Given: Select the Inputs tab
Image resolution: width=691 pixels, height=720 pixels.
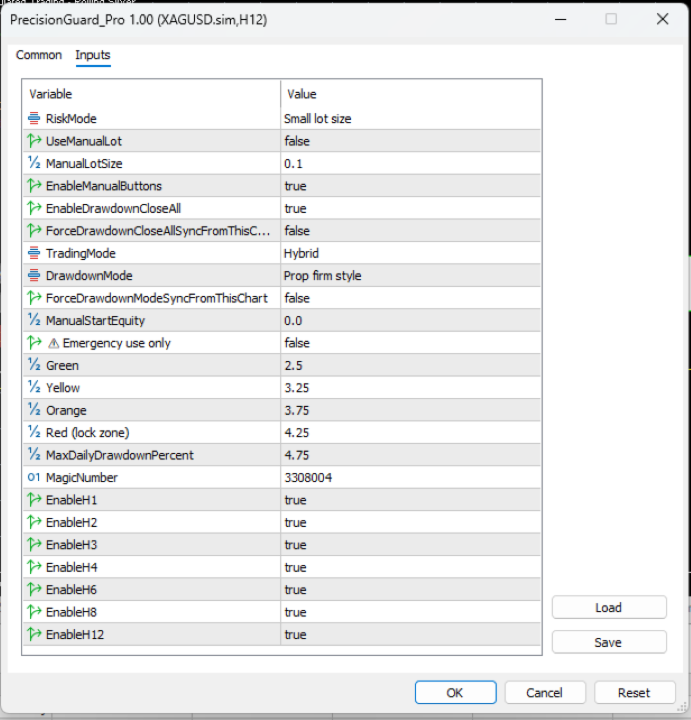Looking at the screenshot, I should pyautogui.click(x=93, y=55).
